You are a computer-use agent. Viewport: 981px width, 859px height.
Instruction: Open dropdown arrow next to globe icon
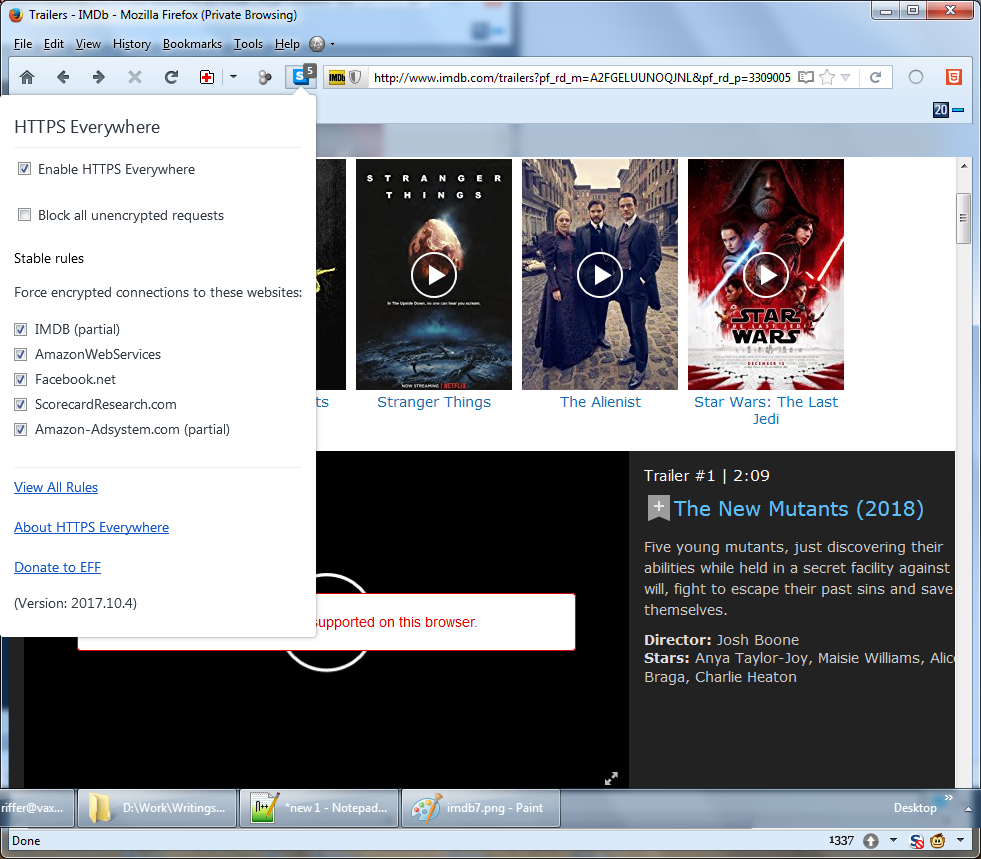point(332,44)
